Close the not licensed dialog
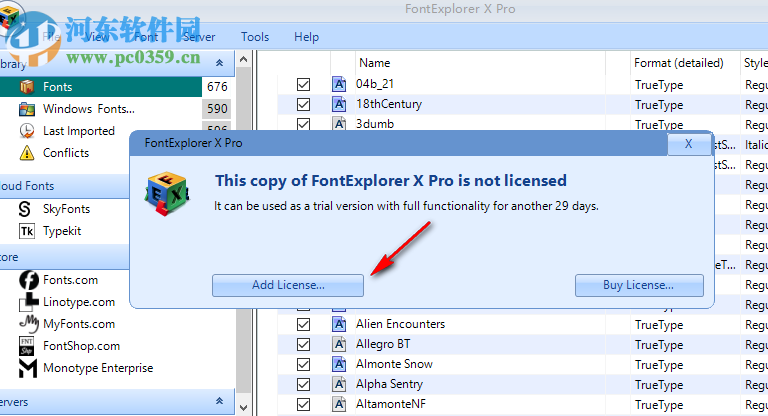 pos(689,144)
